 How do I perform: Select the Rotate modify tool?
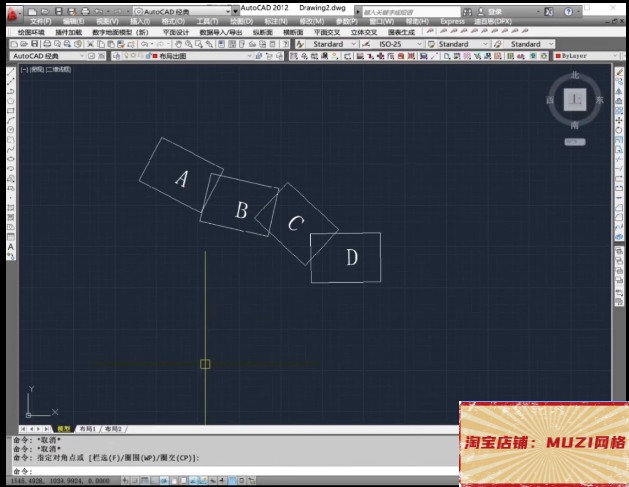click(619, 130)
